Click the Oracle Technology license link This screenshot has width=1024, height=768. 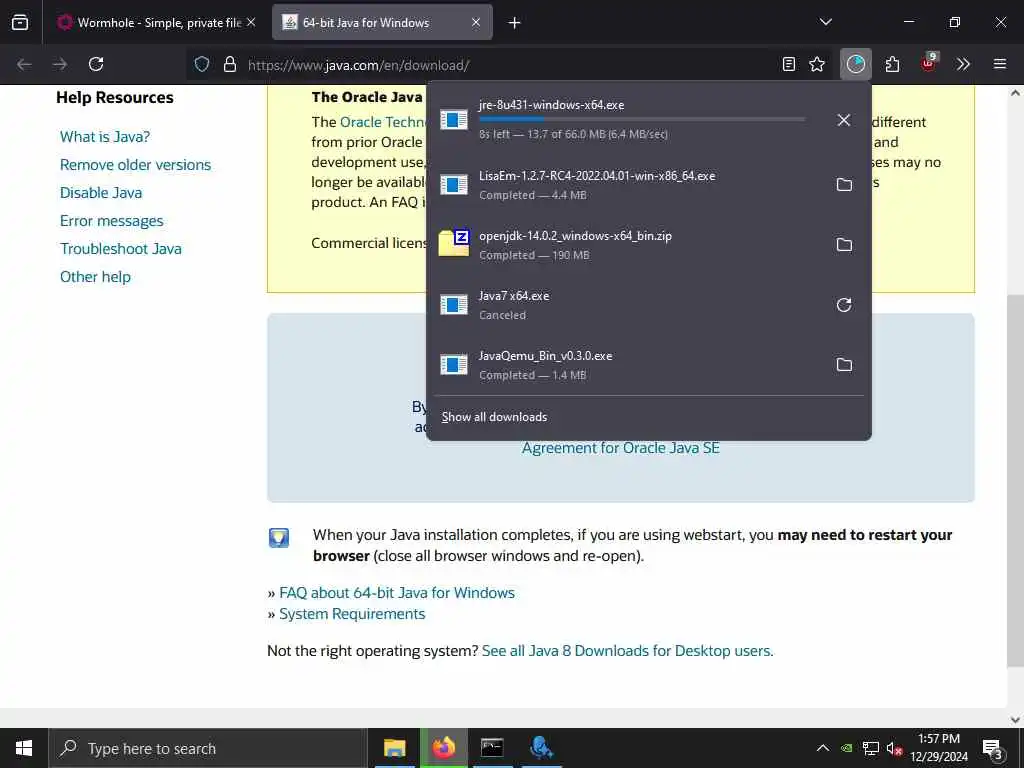383,122
